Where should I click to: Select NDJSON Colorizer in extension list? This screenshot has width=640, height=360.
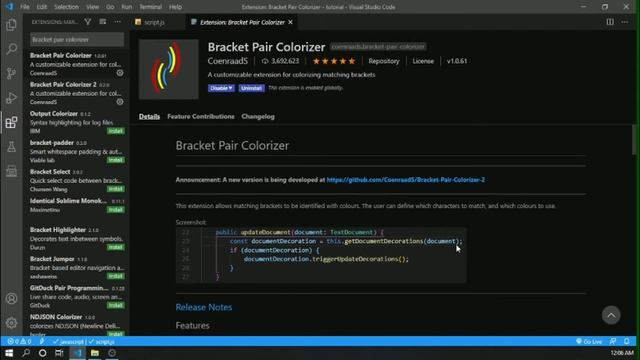coord(77,325)
